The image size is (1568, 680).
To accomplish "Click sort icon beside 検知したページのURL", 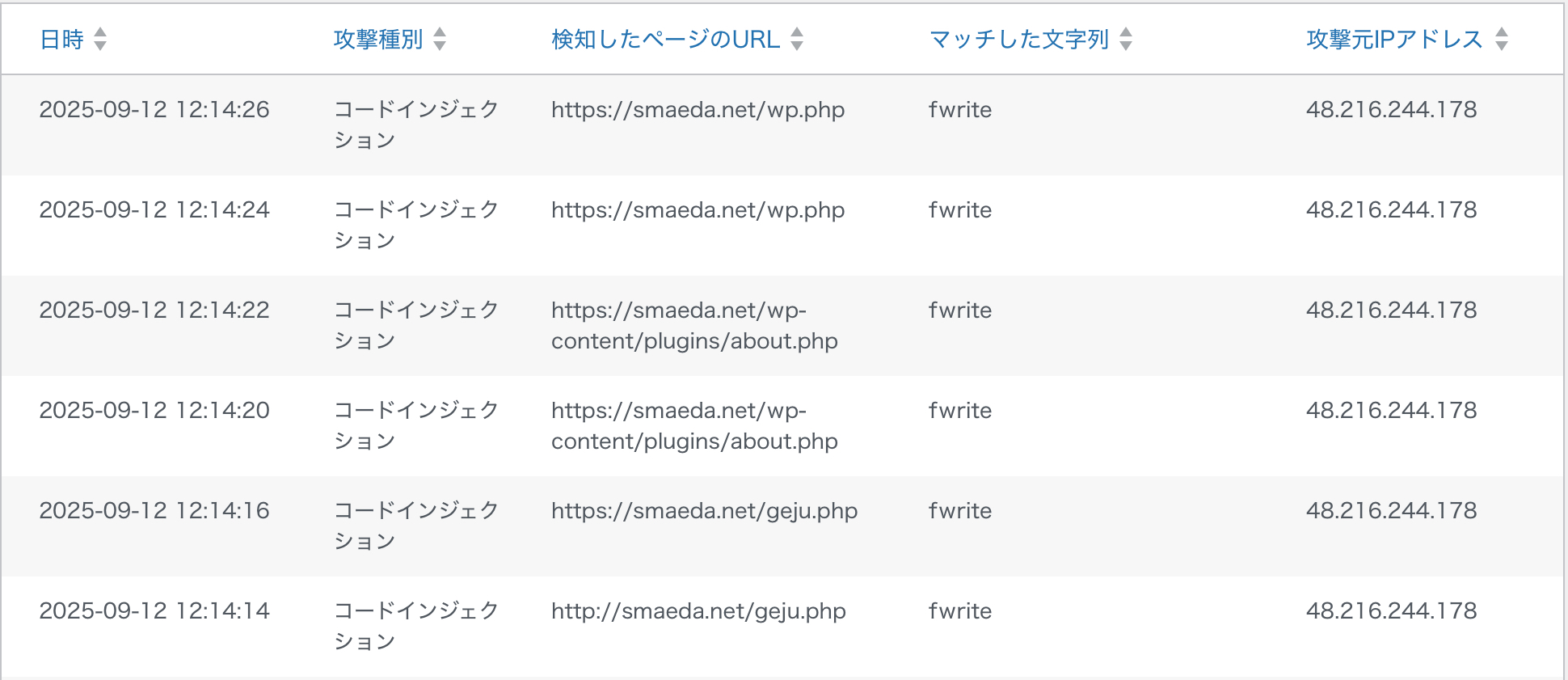I will tap(797, 39).
